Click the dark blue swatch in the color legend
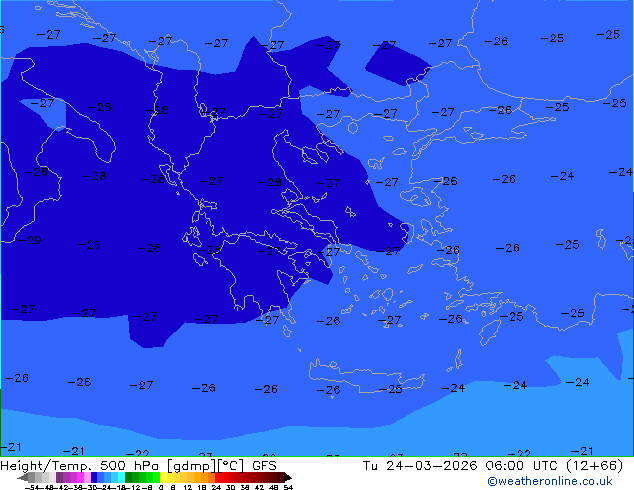Screen dimensions: 634x490 pyautogui.click(x=94, y=477)
